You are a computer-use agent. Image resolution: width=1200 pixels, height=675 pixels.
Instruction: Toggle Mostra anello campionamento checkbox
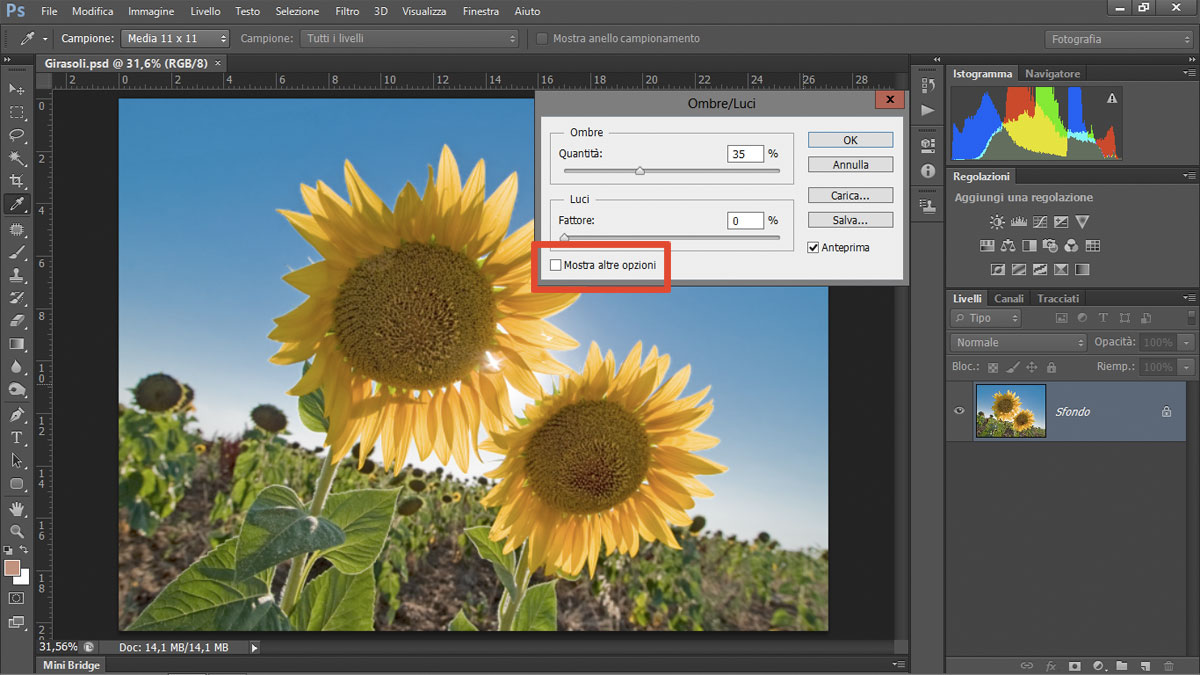click(543, 39)
